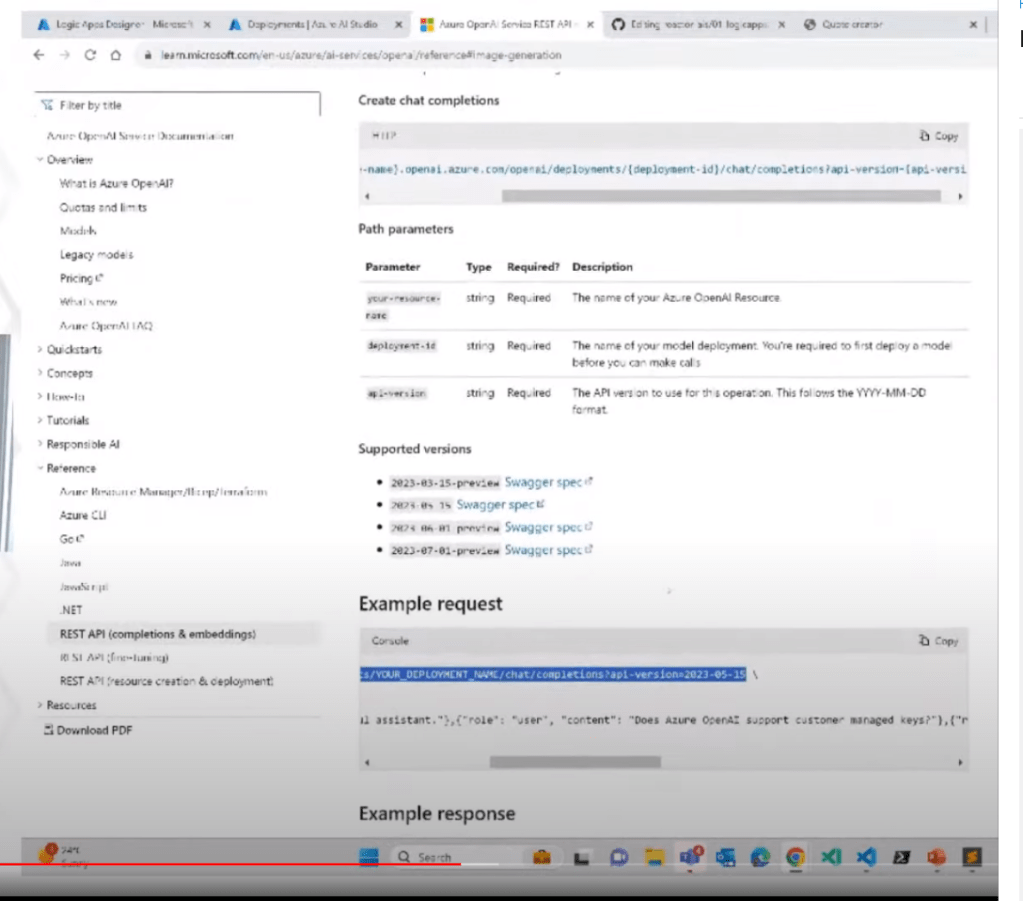Close the GitHub Editing tab
1023x901 pixels.
pos(782,25)
